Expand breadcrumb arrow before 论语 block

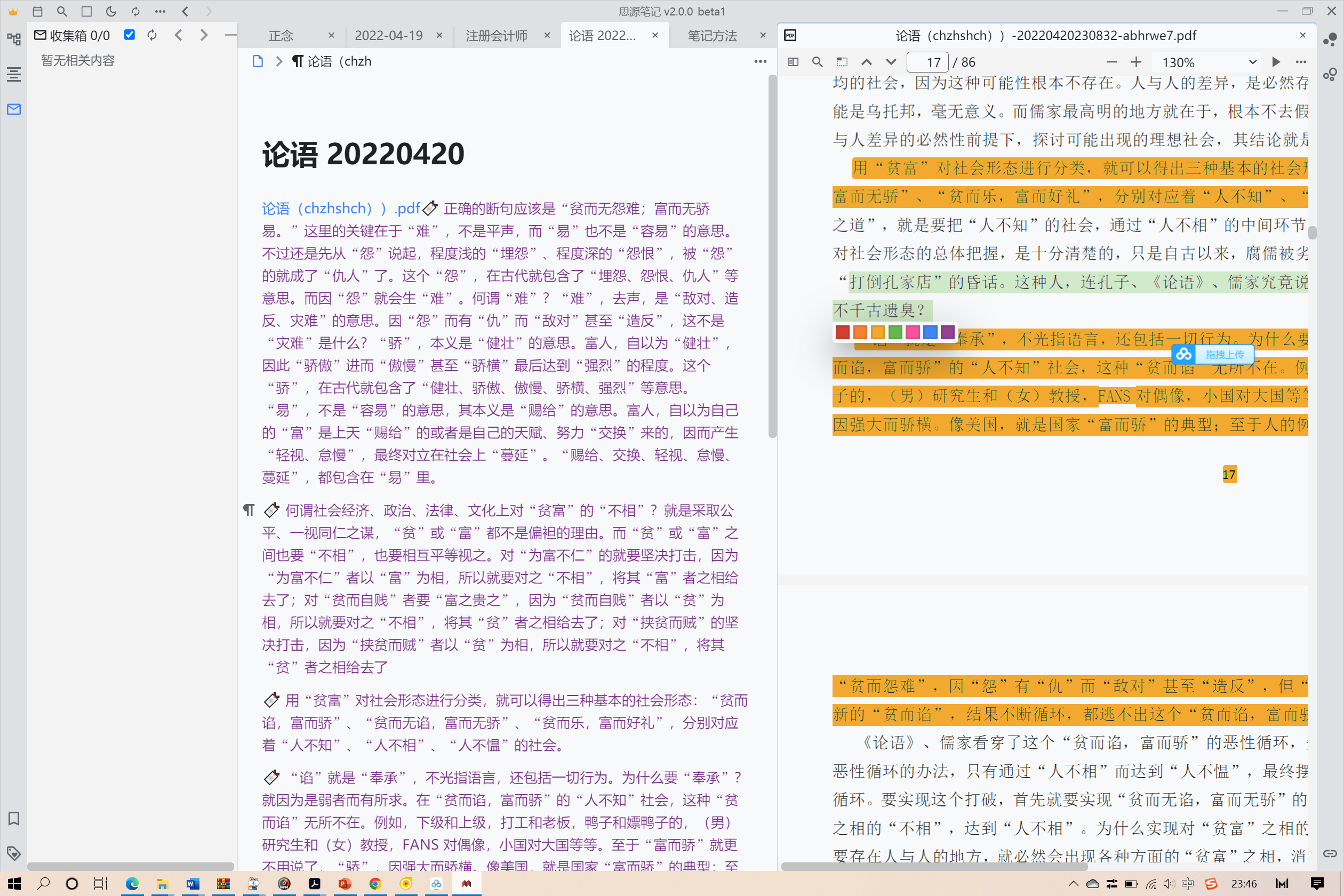pos(279,61)
